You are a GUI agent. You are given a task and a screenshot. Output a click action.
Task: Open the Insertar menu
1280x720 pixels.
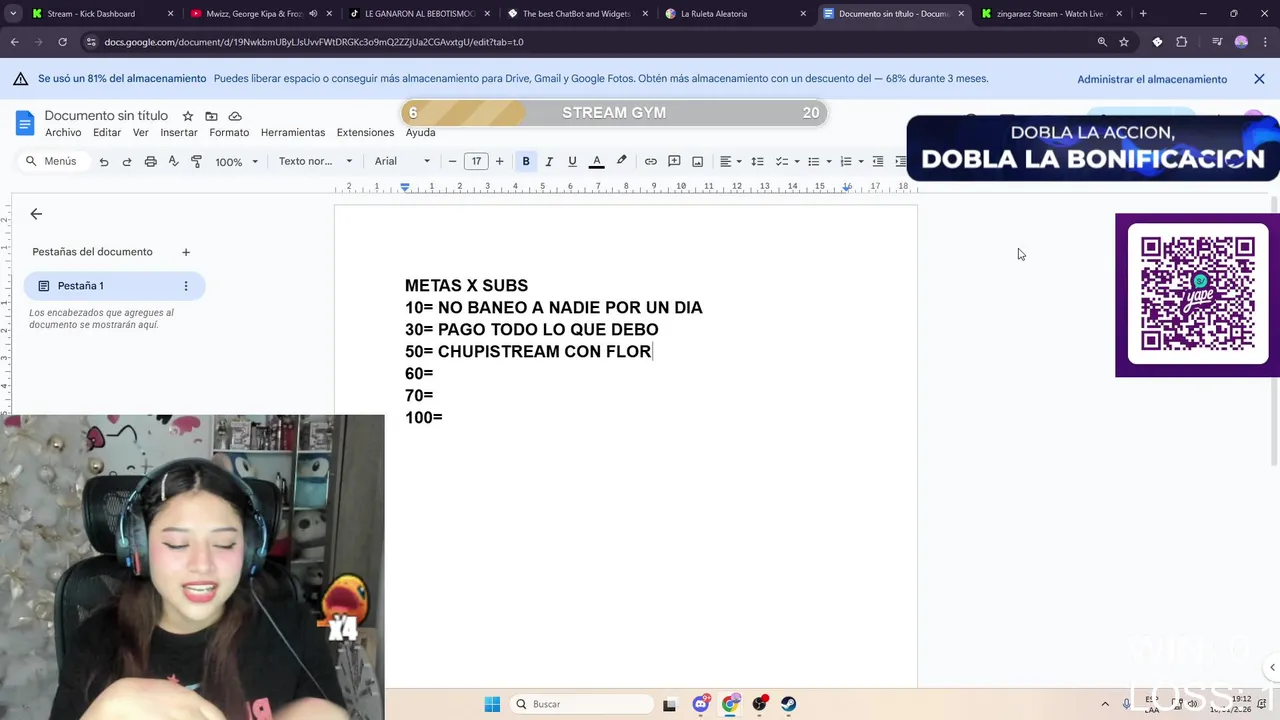click(x=179, y=132)
